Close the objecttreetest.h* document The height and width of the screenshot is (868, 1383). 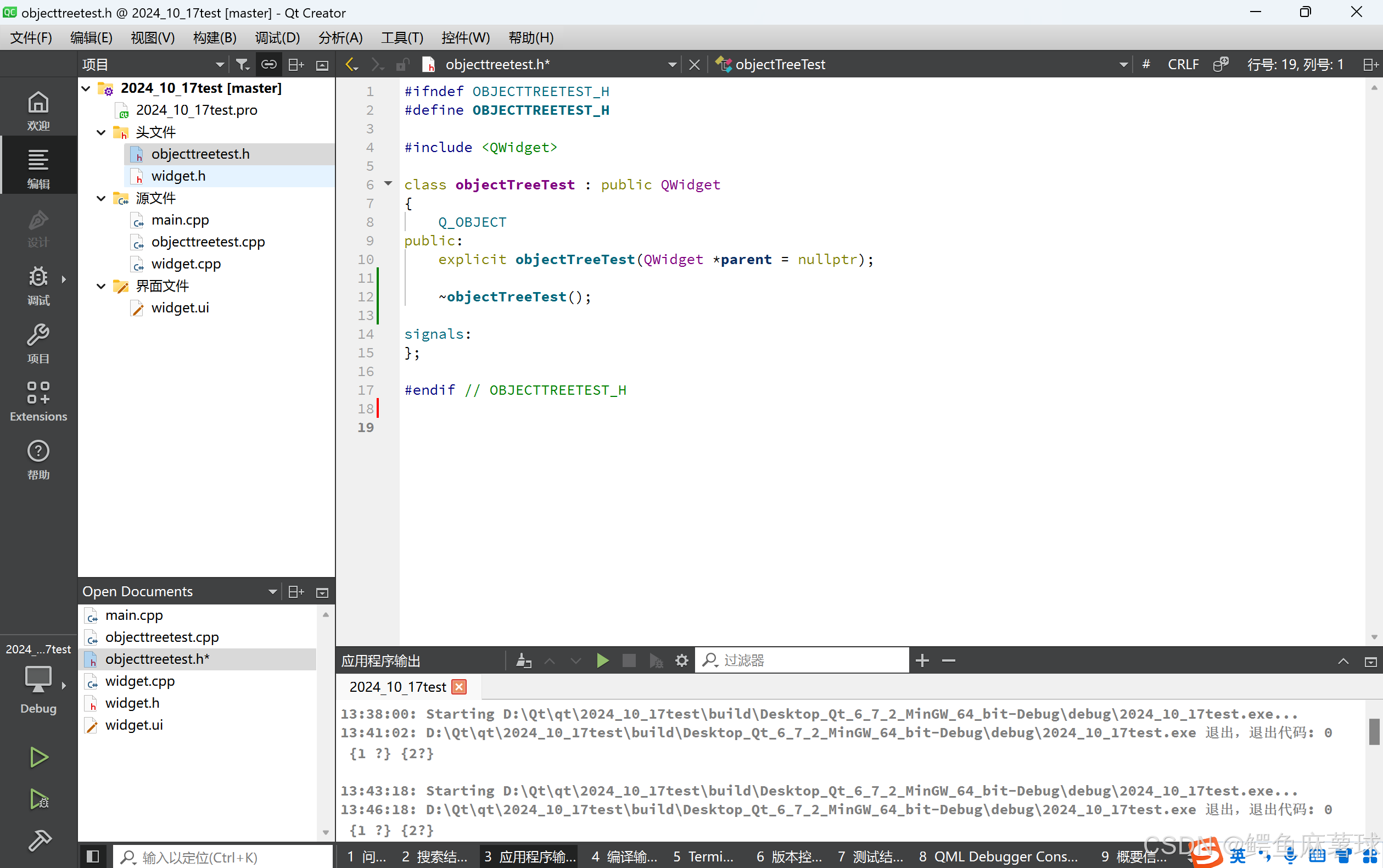(x=694, y=64)
